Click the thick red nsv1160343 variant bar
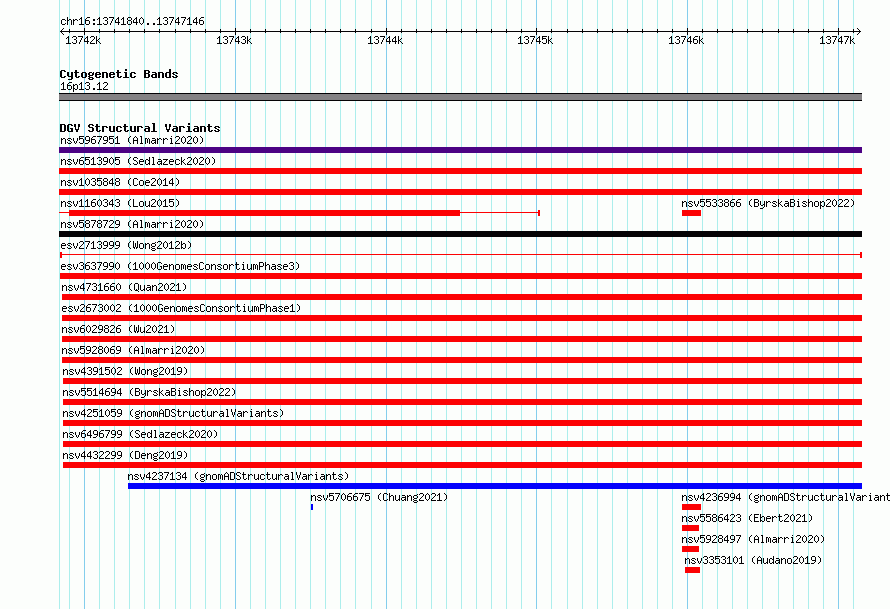This screenshot has width=890, height=609. click(x=265, y=213)
